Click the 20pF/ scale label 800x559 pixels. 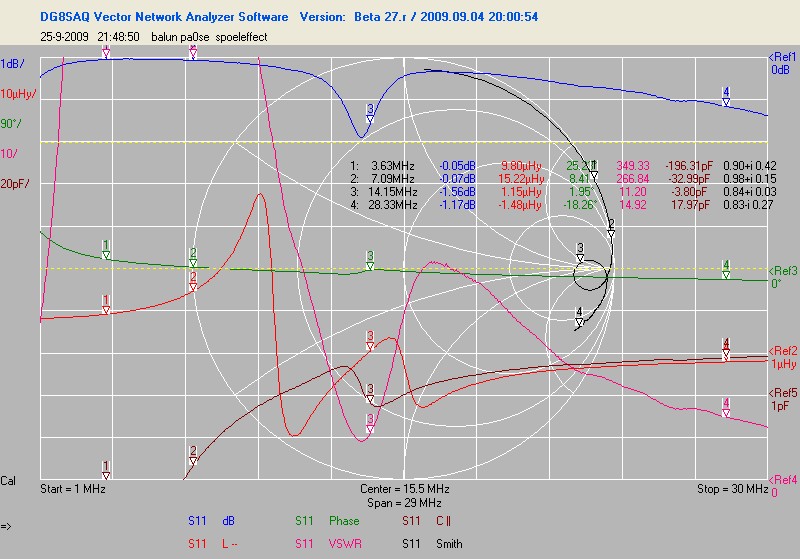click(x=15, y=183)
